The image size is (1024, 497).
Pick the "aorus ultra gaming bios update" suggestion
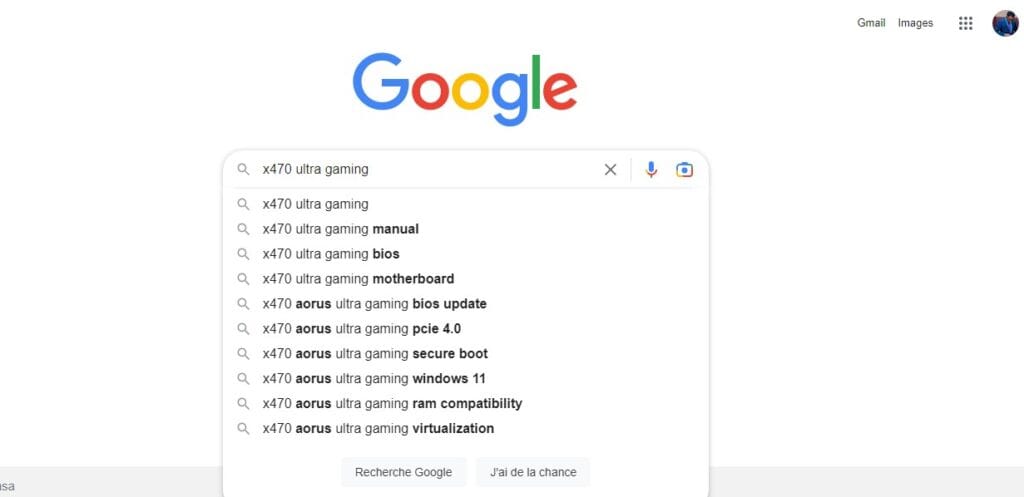pyautogui.click(x=374, y=304)
